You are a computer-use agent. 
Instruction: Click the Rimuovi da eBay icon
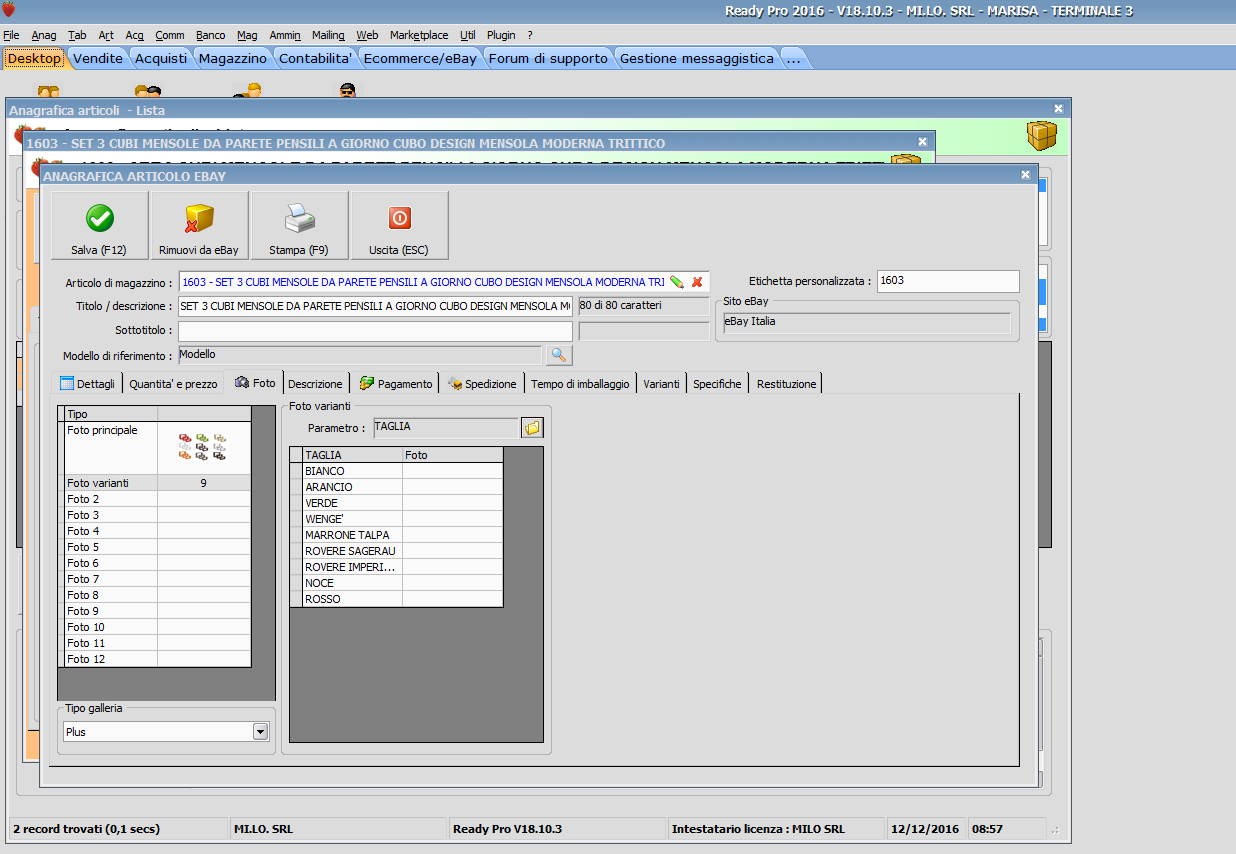coord(199,218)
